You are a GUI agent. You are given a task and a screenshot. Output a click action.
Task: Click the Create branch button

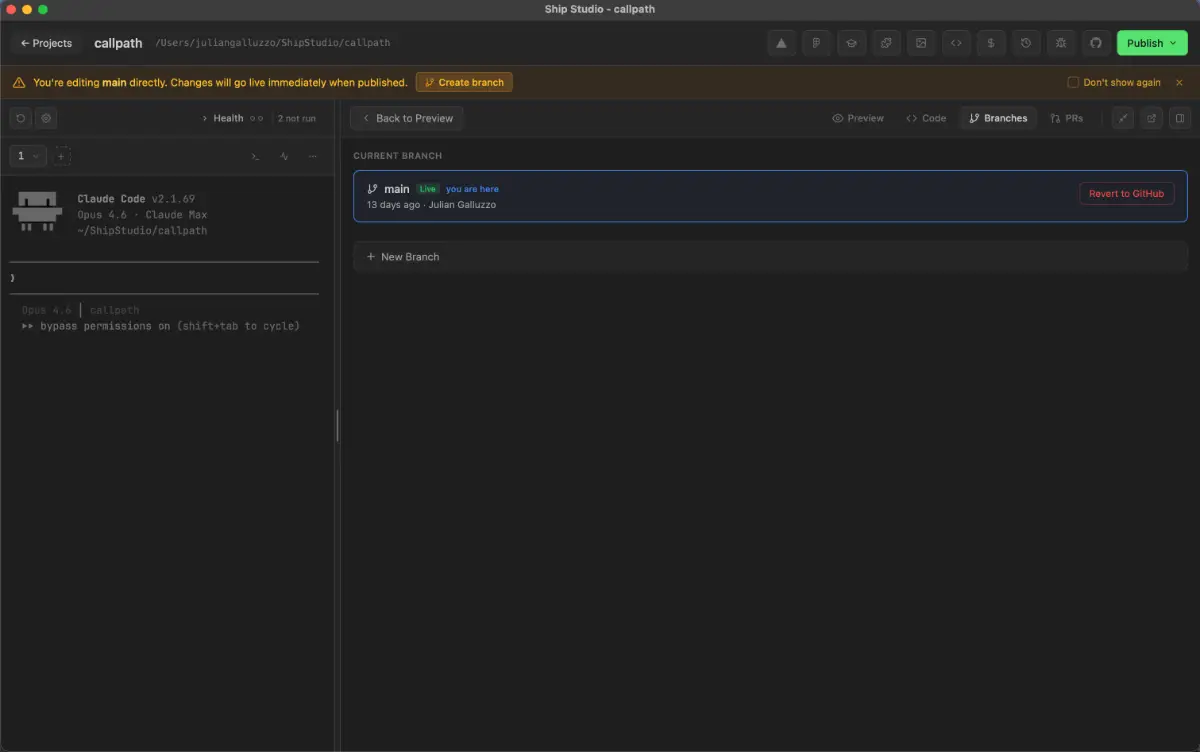click(464, 82)
